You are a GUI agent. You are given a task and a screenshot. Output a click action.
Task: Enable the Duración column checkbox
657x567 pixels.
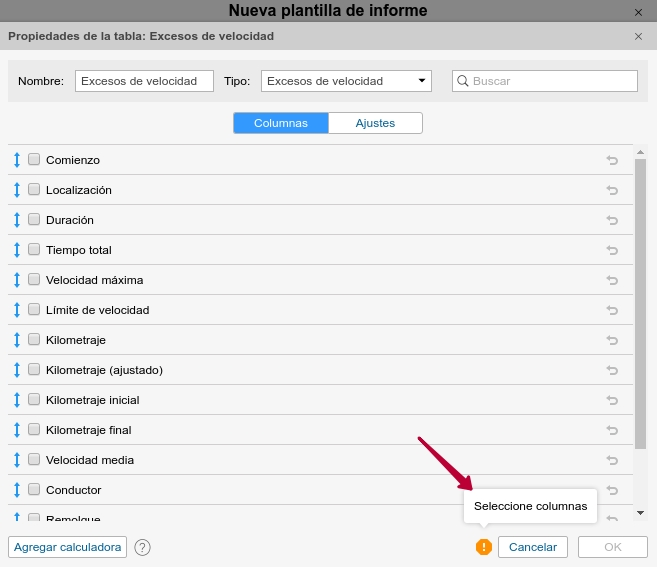pos(34,220)
